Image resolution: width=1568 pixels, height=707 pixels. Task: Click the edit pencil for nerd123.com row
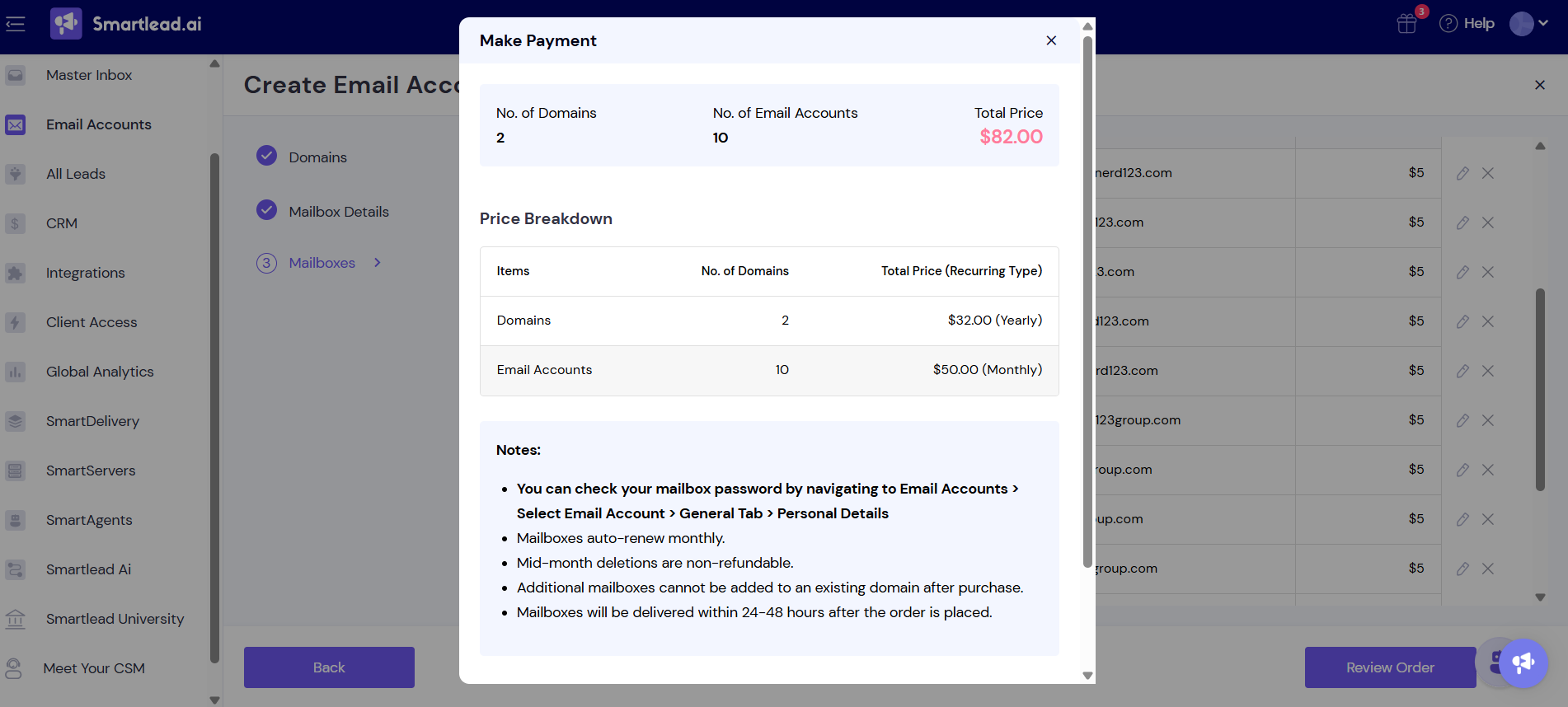pos(1462,173)
